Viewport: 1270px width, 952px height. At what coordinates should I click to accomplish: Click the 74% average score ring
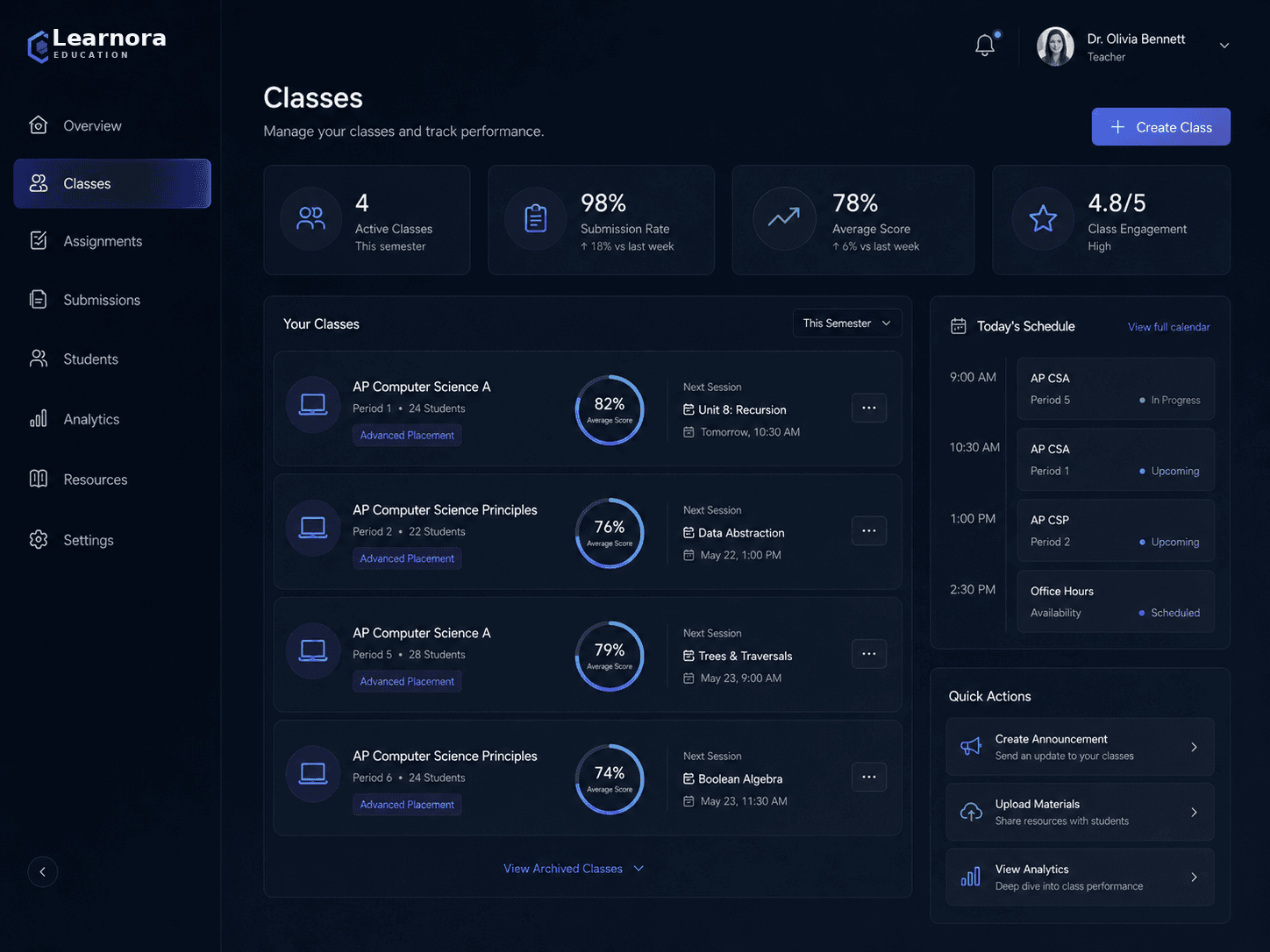[x=610, y=778]
